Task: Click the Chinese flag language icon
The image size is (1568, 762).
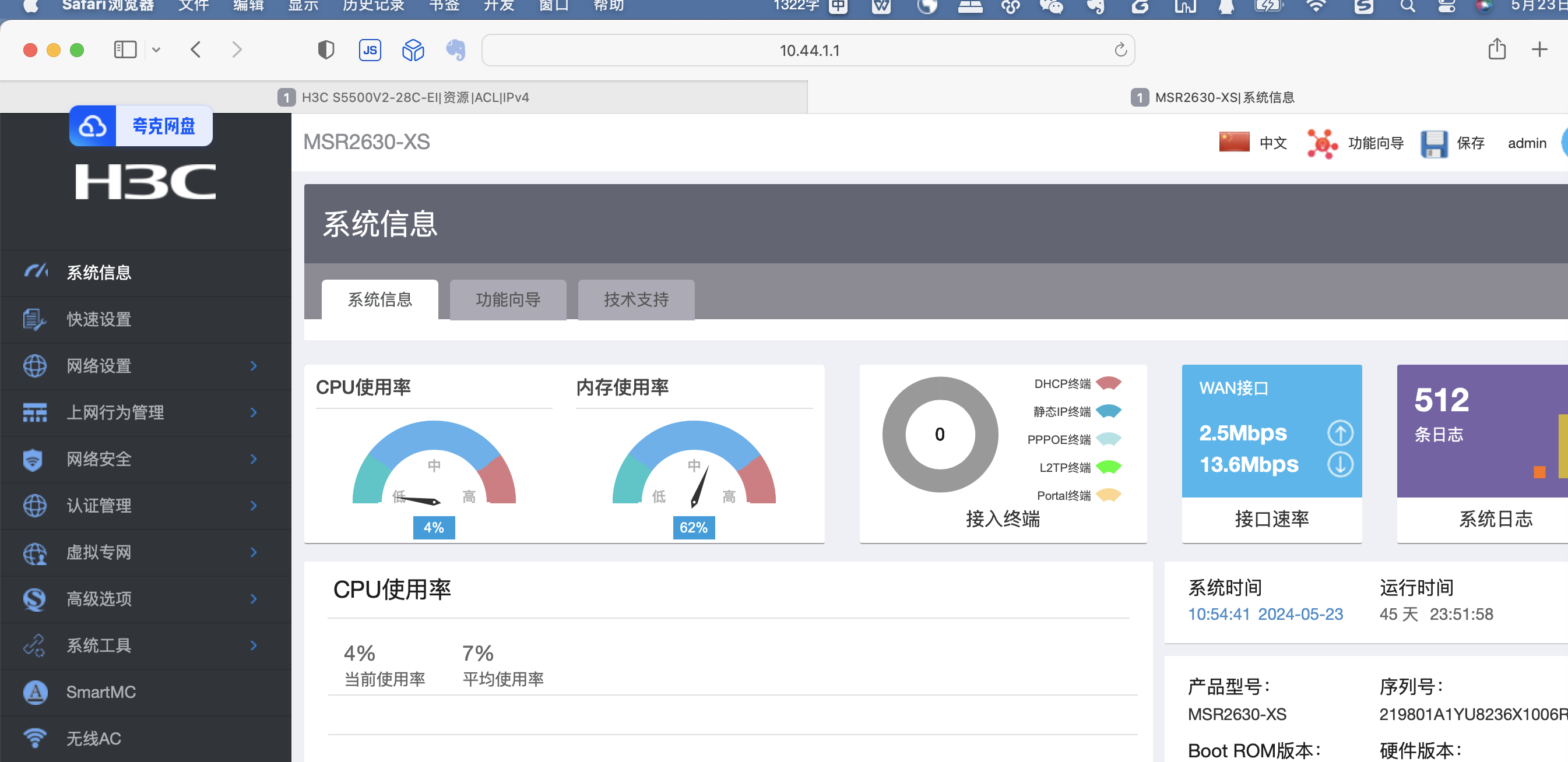Action: 1234,142
